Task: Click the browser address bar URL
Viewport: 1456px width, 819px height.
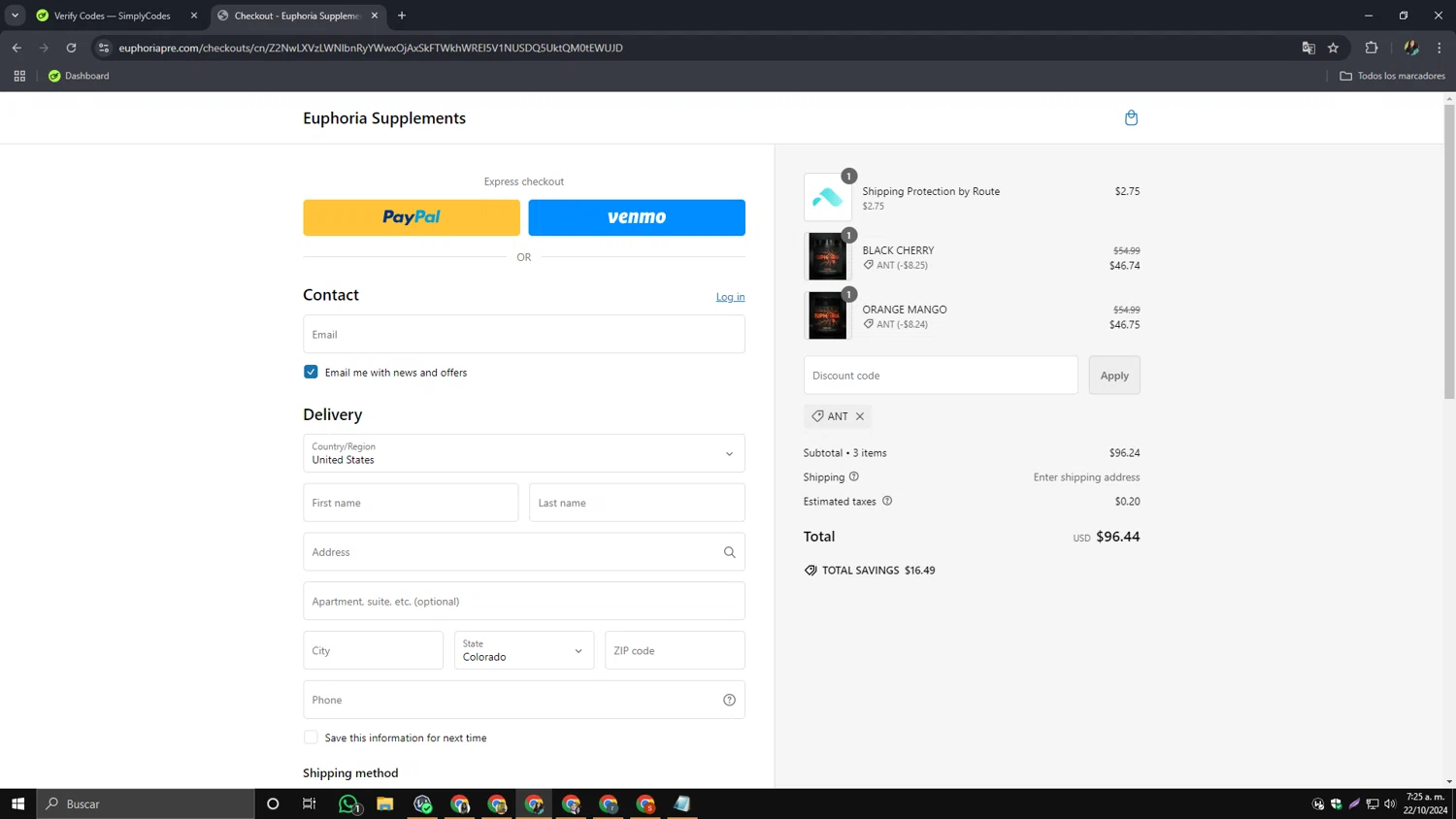Action: pyautogui.click(x=371, y=48)
